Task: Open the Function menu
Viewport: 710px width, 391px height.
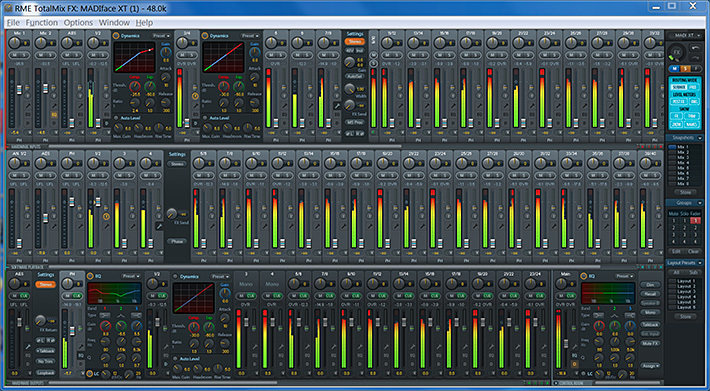Action: click(x=42, y=23)
